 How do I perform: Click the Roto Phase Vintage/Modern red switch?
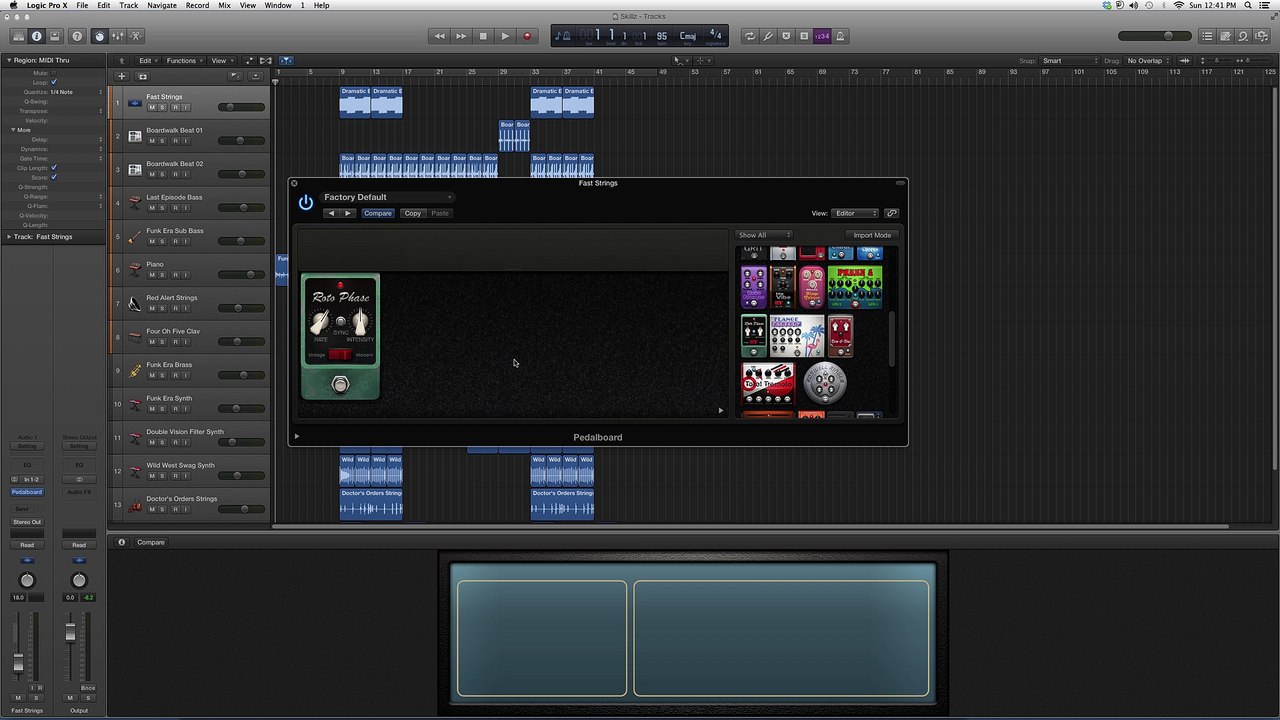tap(340, 355)
